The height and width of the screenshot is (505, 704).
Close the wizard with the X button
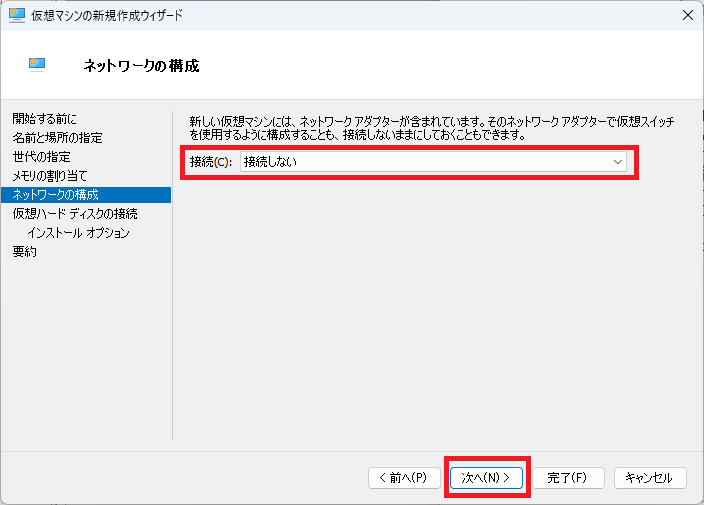(687, 15)
